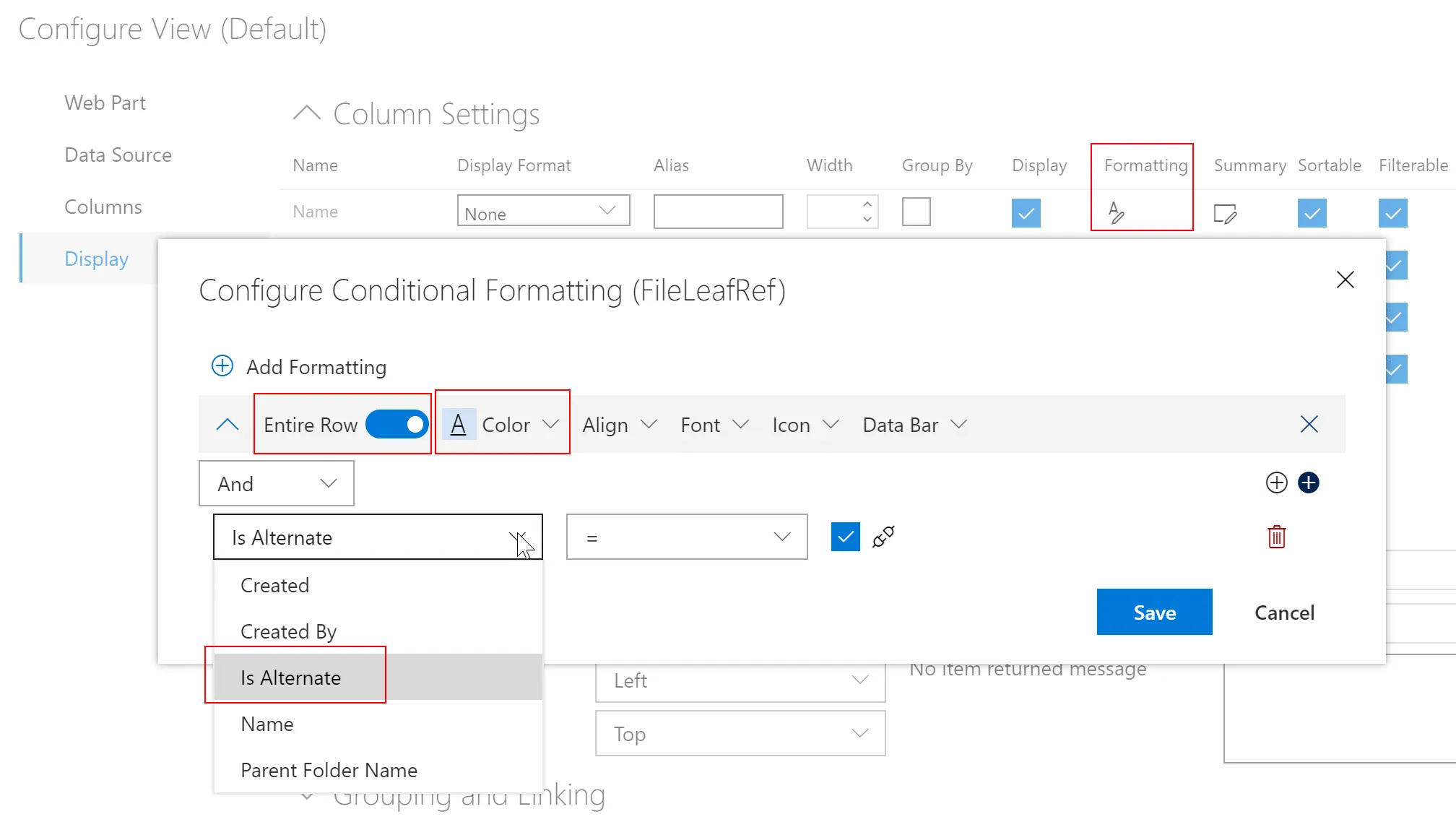Viewport: 1456px width, 822px height.
Task: Open conditional formatting for the Name column
Action: click(1116, 212)
